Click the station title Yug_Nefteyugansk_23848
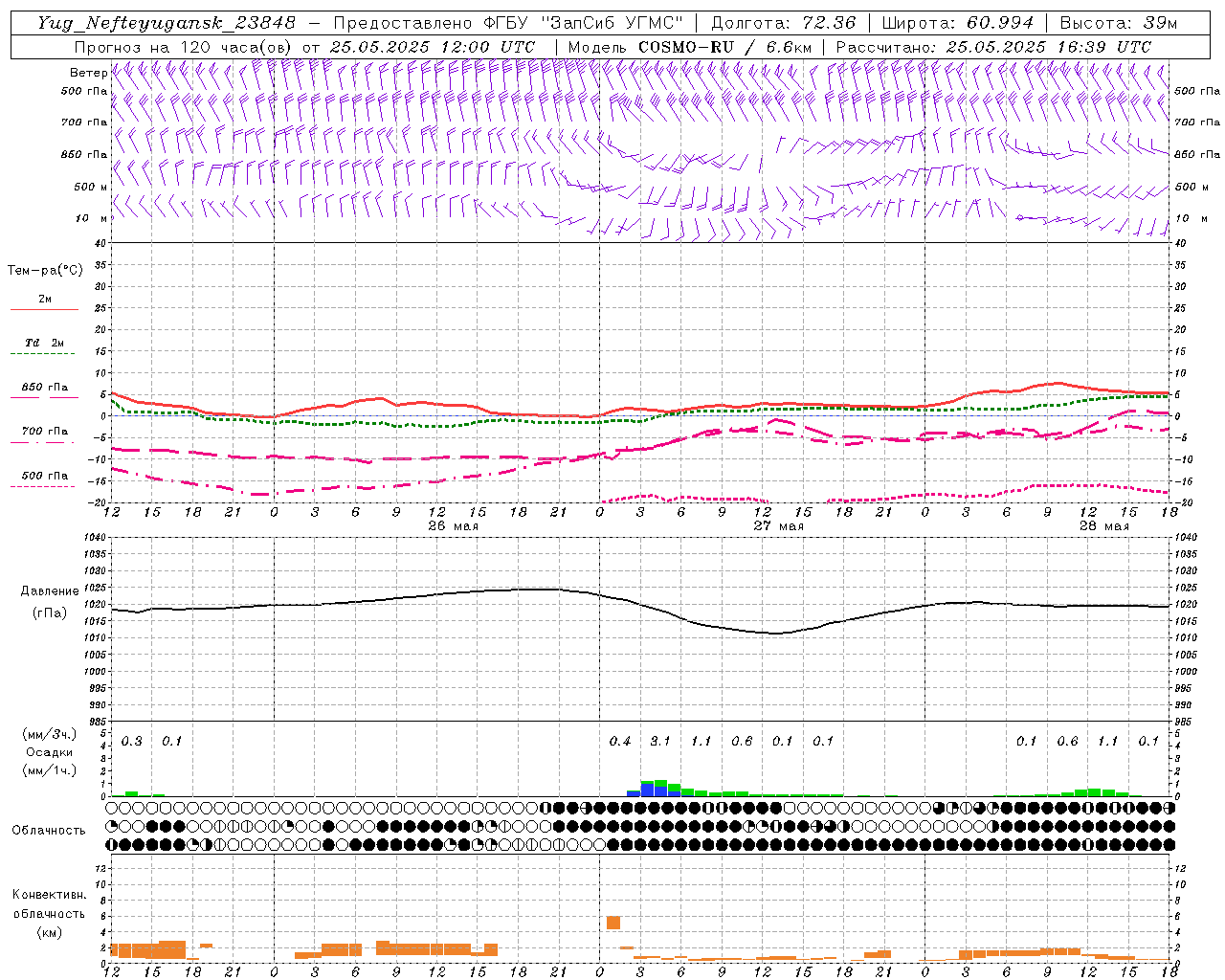This screenshot has width=1225, height=980. [x=167, y=23]
